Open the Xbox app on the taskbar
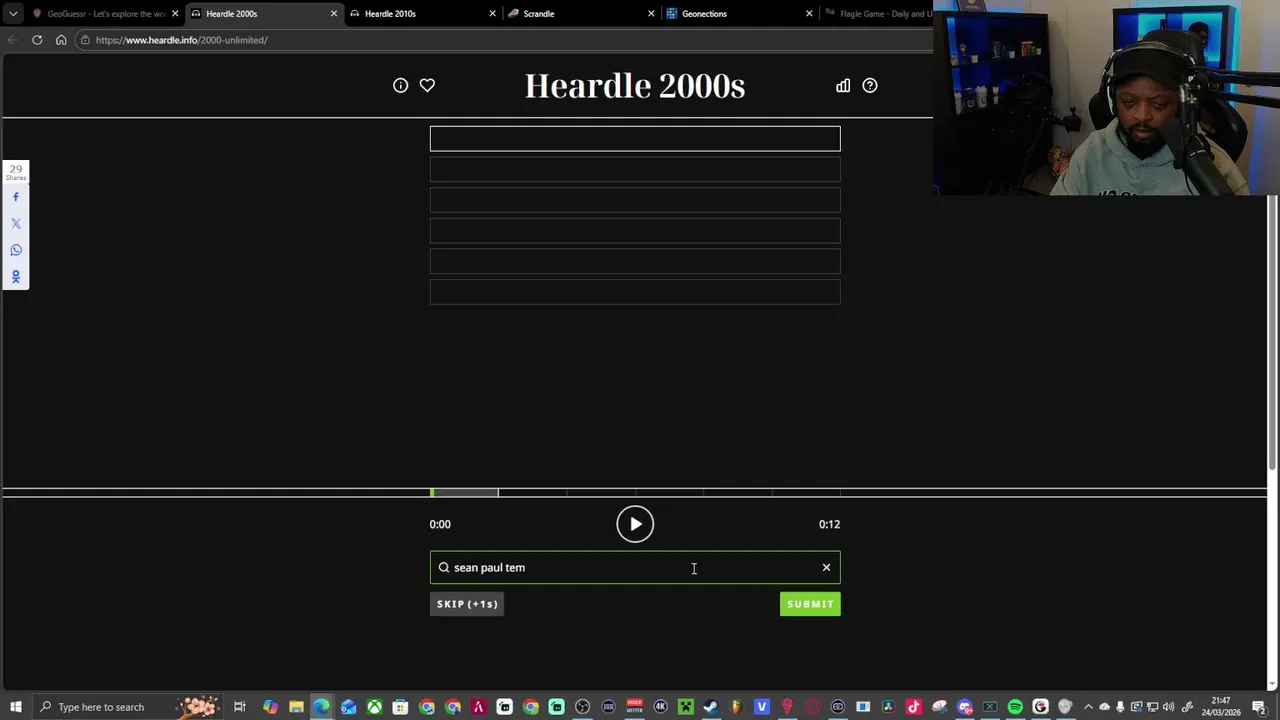The width and height of the screenshot is (1280, 720). [x=374, y=707]
